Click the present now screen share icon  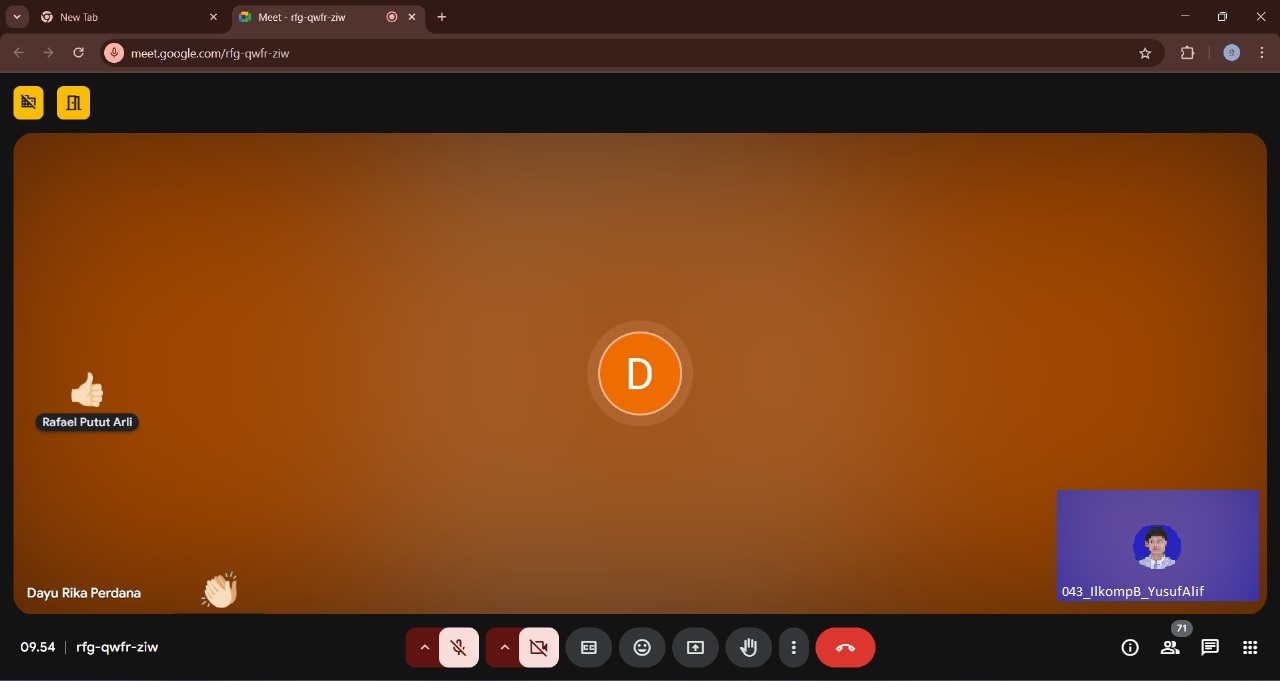(695, 648)
